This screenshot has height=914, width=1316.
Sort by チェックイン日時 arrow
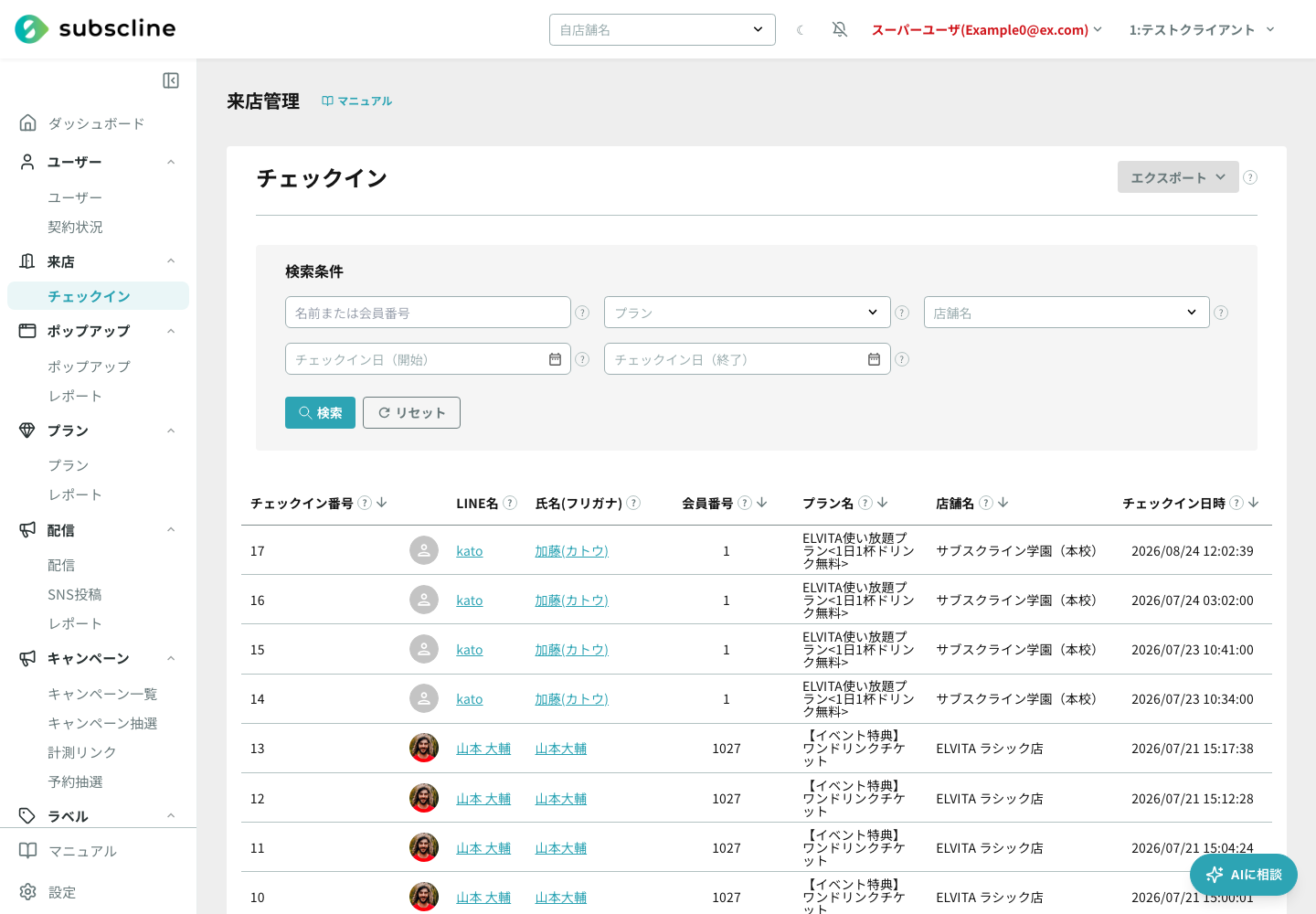click(x=1254, y=503)
